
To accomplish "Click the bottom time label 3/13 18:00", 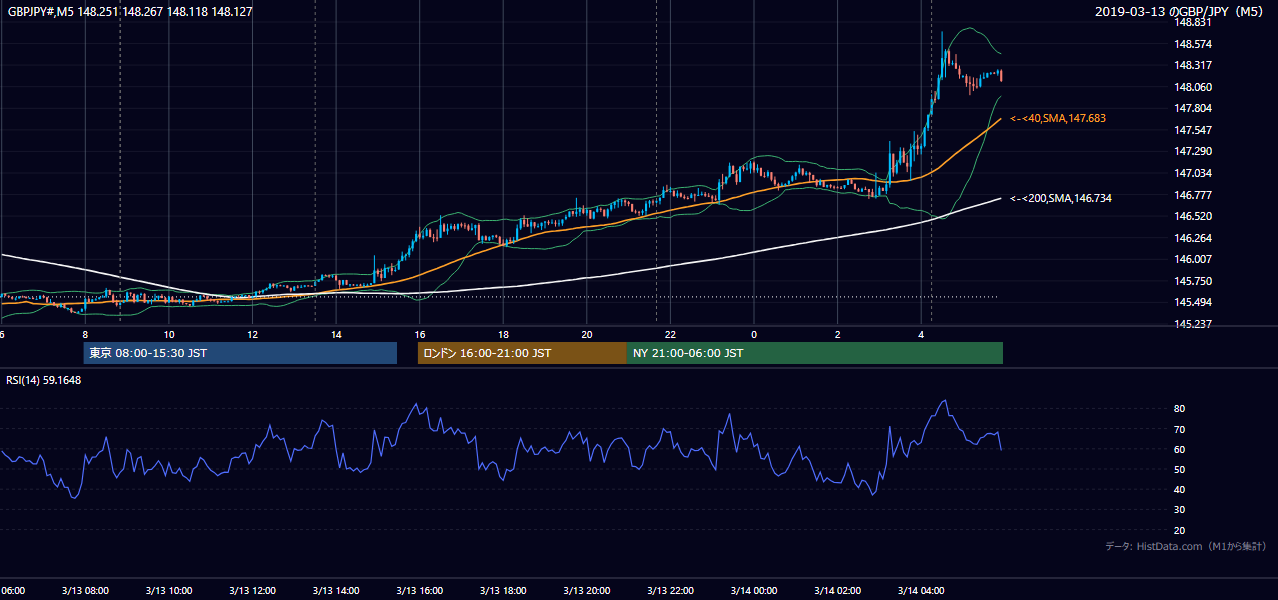I will 503,591.
